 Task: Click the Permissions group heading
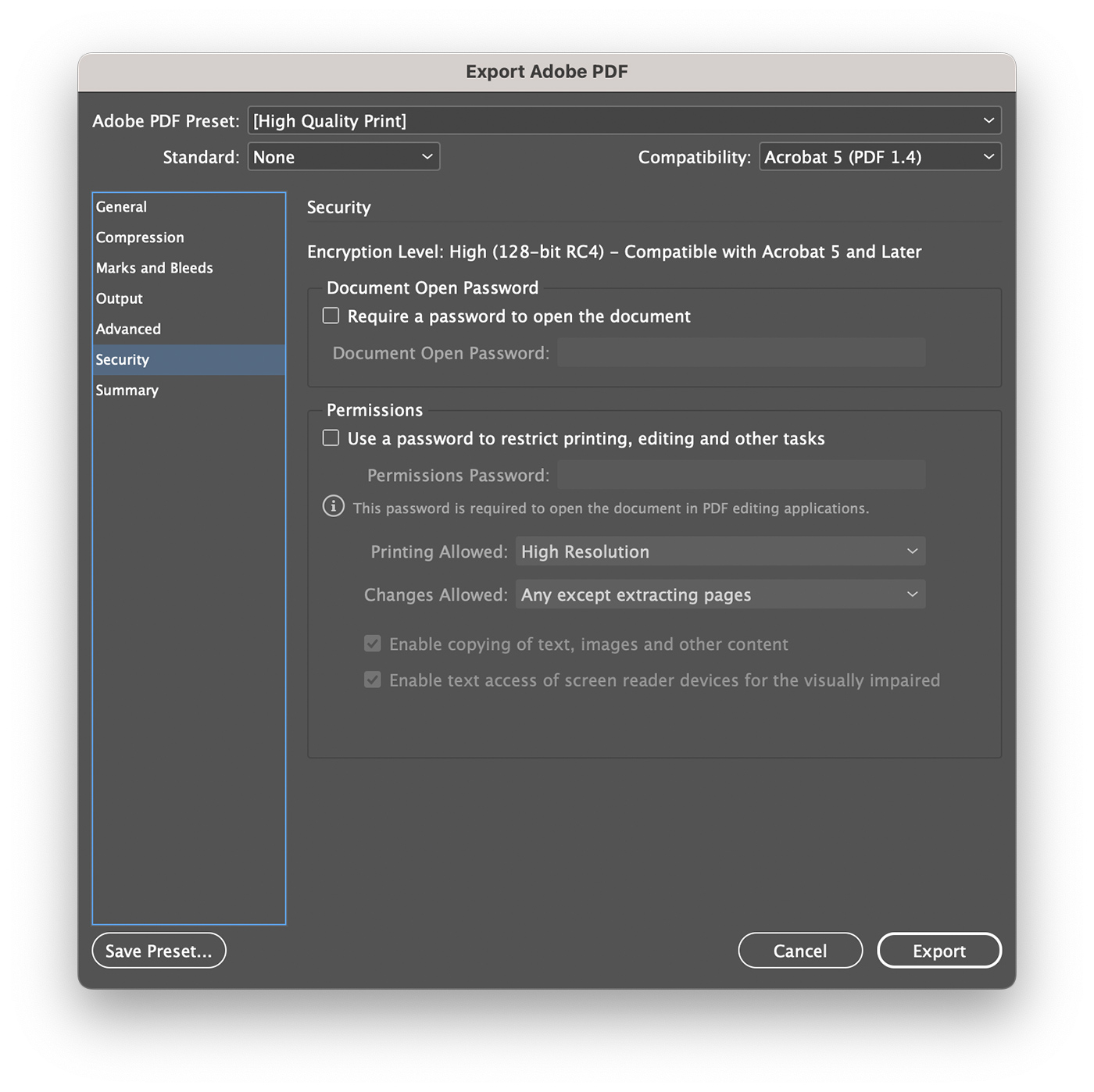point(374,410)
